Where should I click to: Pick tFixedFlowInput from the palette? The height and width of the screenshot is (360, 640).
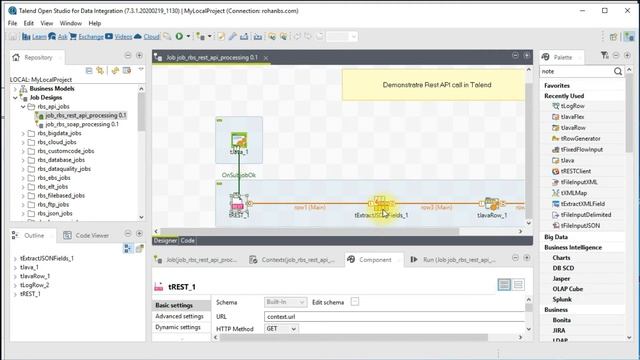[x=578, y=149]
